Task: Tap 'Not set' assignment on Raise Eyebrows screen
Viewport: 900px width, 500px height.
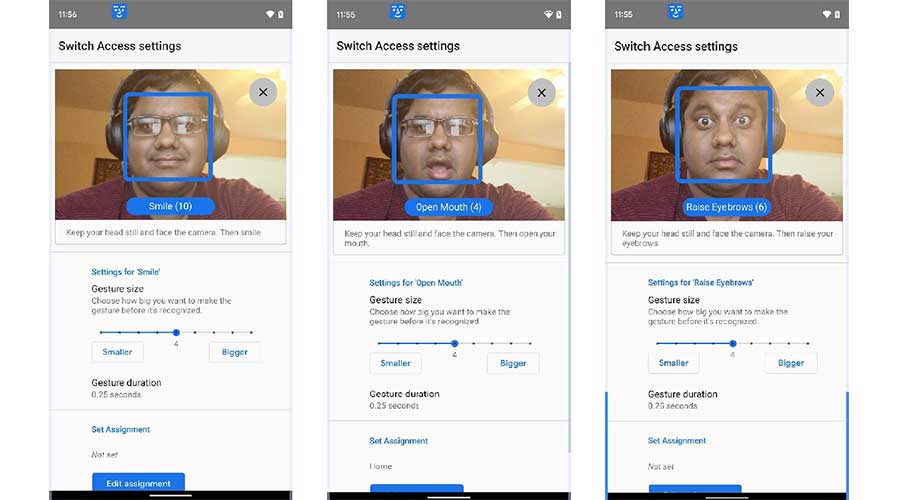Action: click(661, 467)
